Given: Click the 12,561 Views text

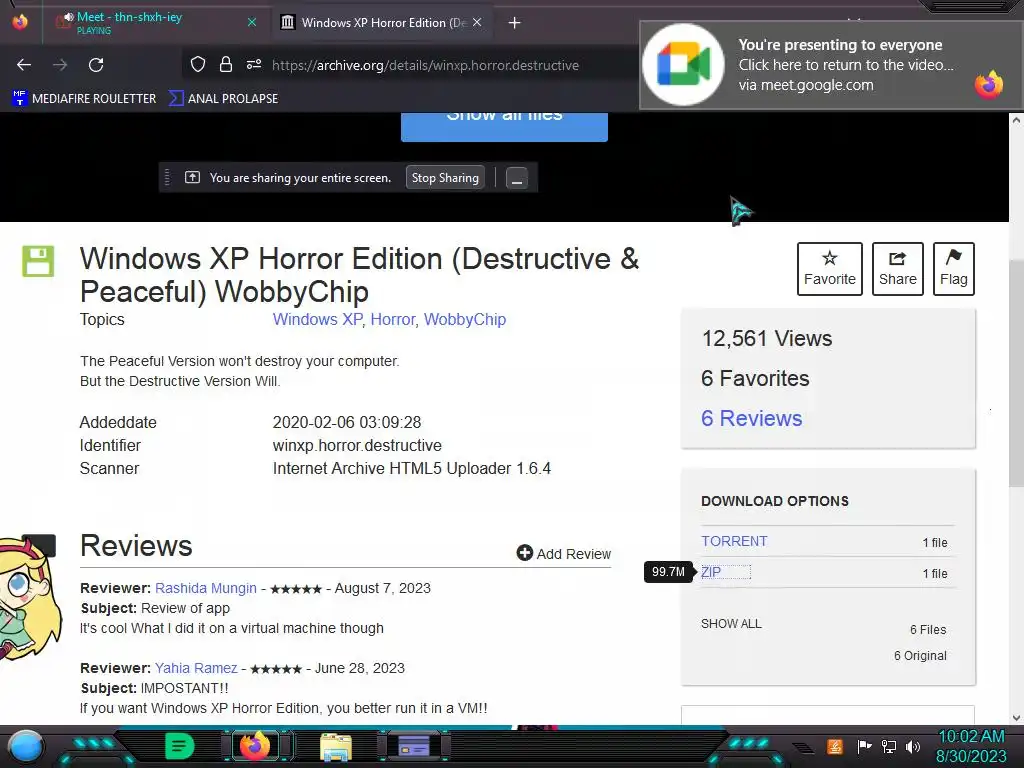Looking at the screenshot, I should coord(767,338).
